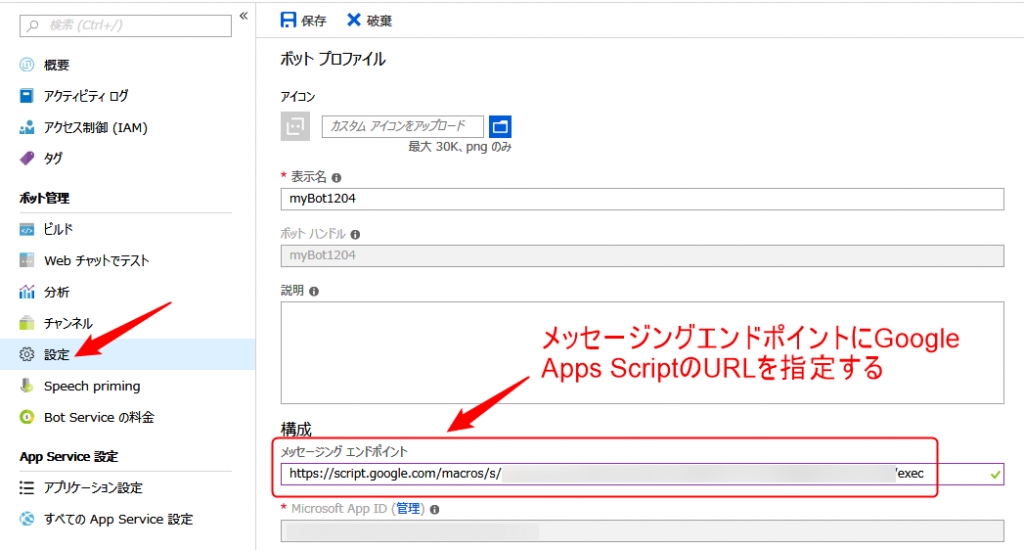Click the アクセス制御 (IAM) icon
The image size is (1024, 550).
click(x=27, y=127)
